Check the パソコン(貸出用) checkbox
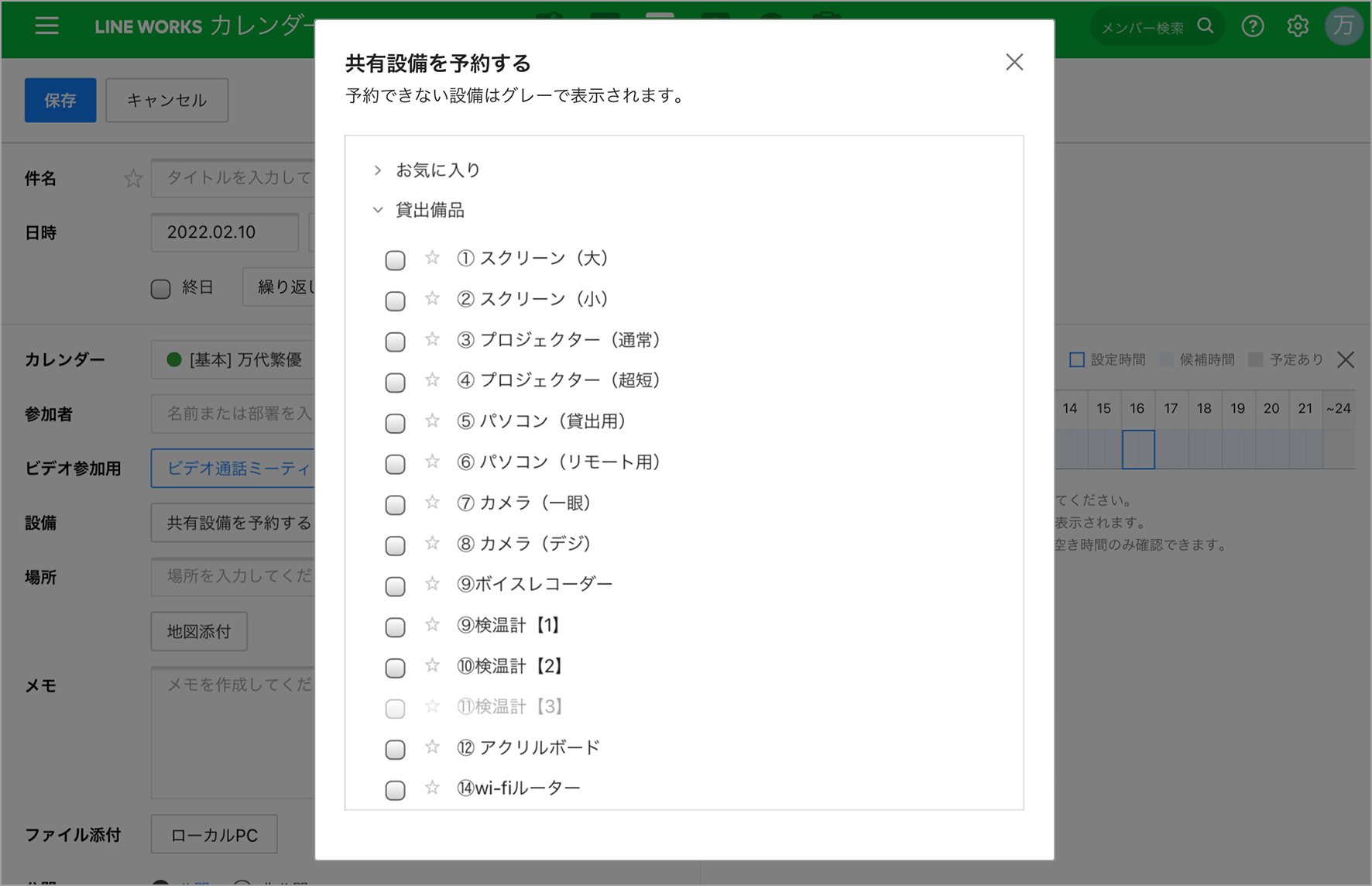The height and width of the screenshot is (886, 1372). 395,423
